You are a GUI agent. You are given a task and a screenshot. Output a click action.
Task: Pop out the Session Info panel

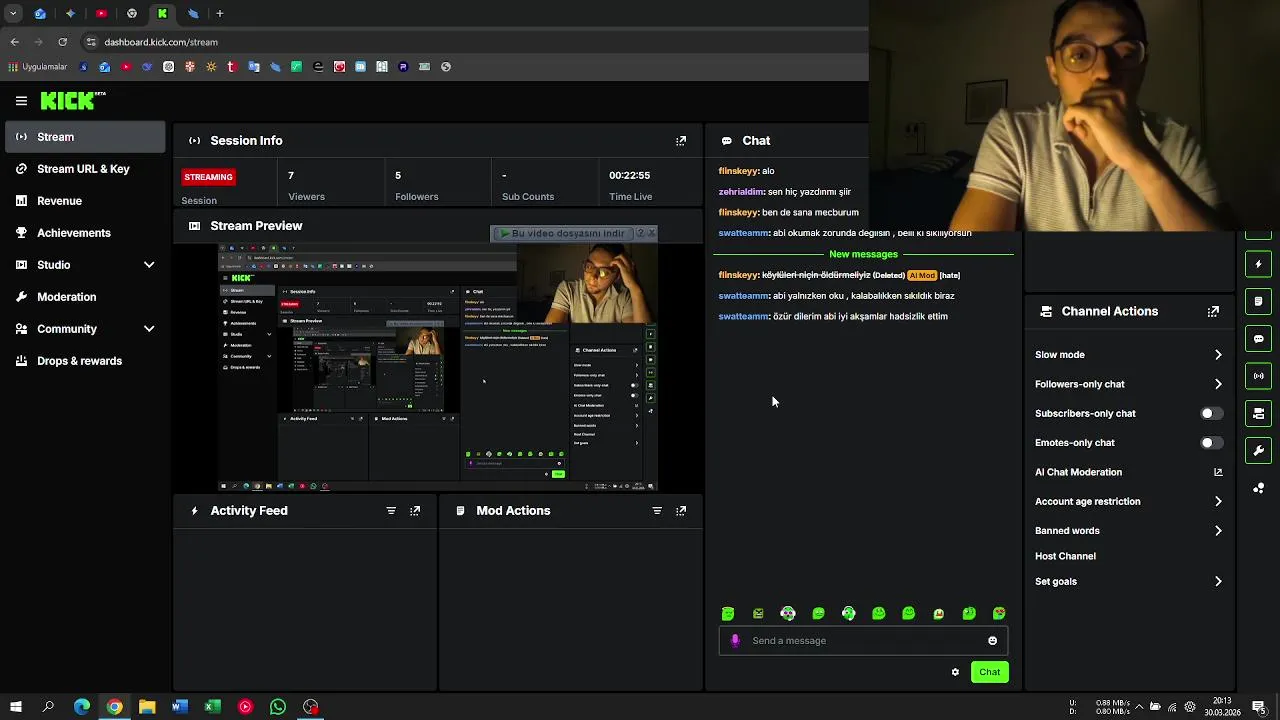coord(681,141)
